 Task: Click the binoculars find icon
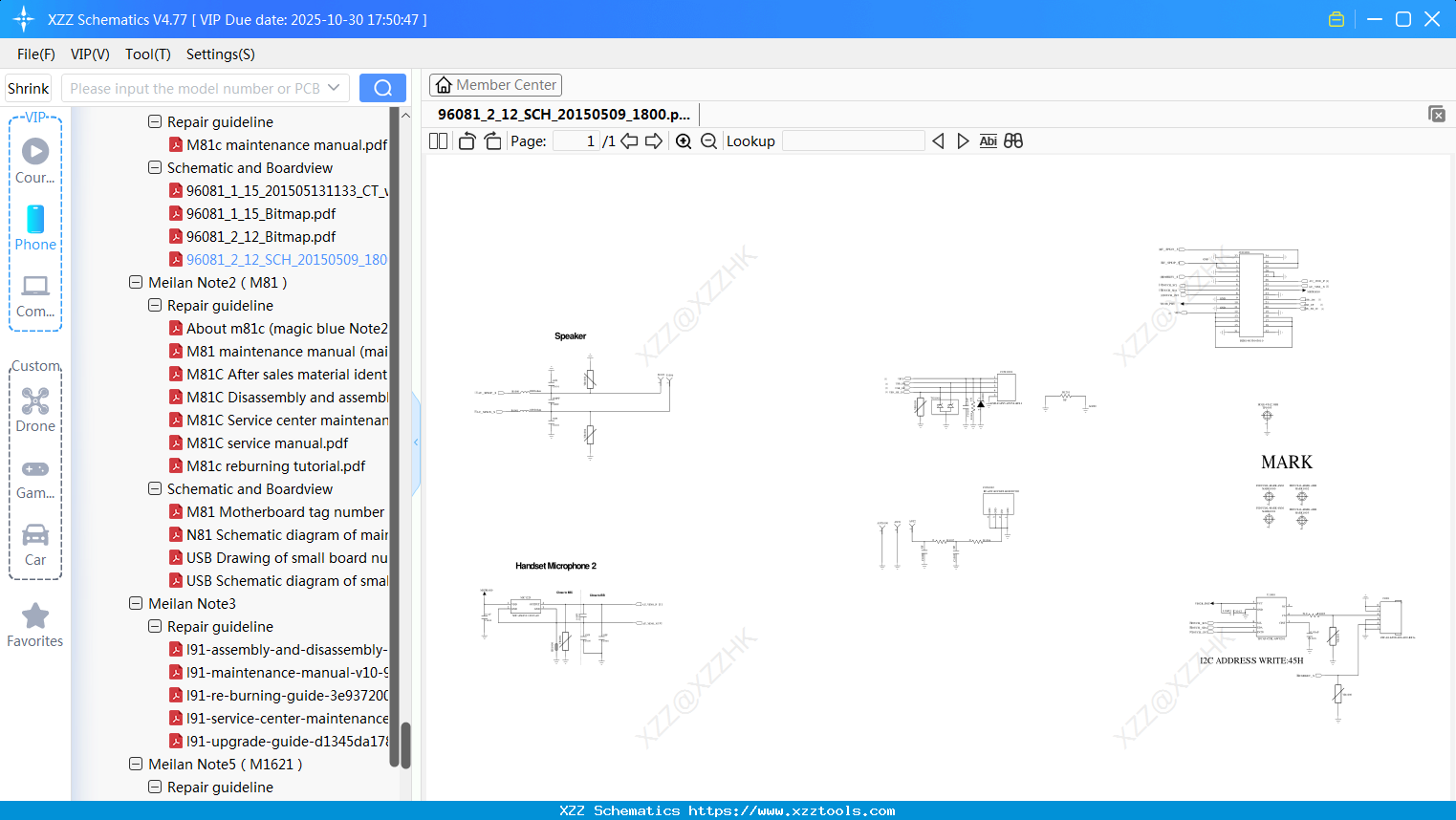tap(1013, 141)
